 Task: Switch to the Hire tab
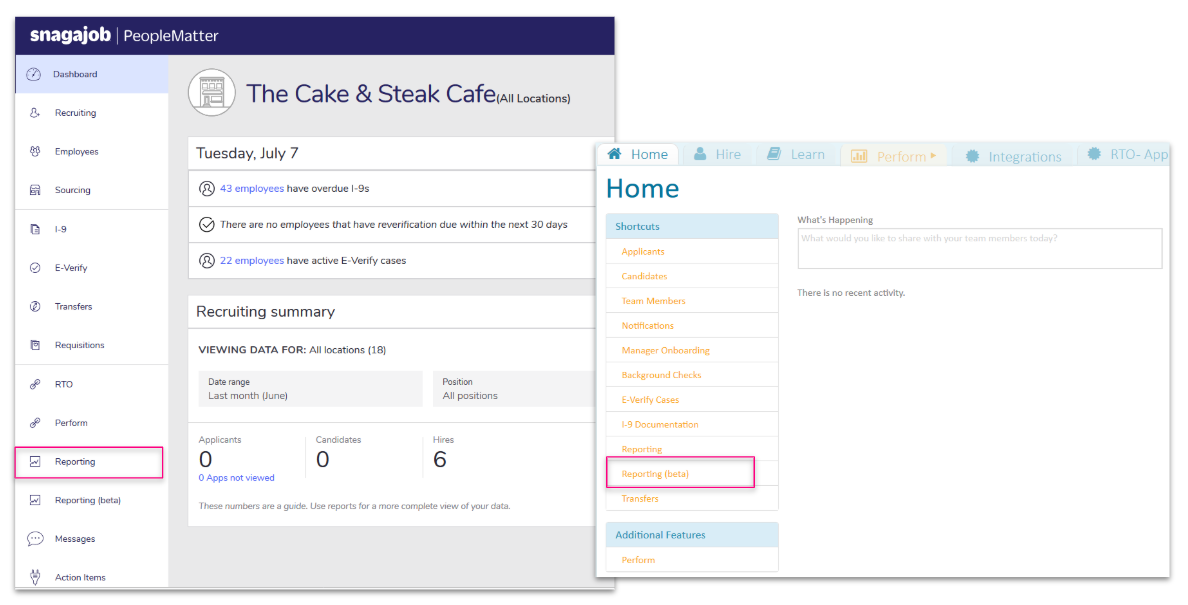click(717, 154)
